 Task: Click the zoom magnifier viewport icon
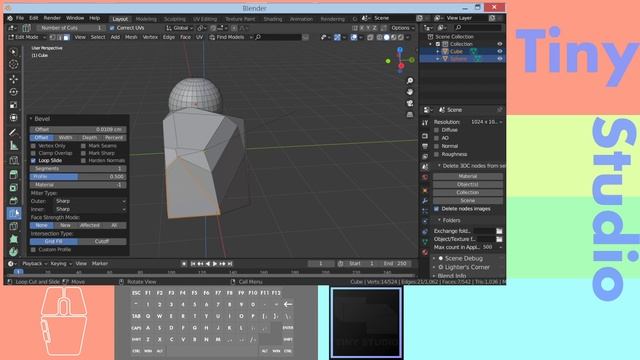410,81
